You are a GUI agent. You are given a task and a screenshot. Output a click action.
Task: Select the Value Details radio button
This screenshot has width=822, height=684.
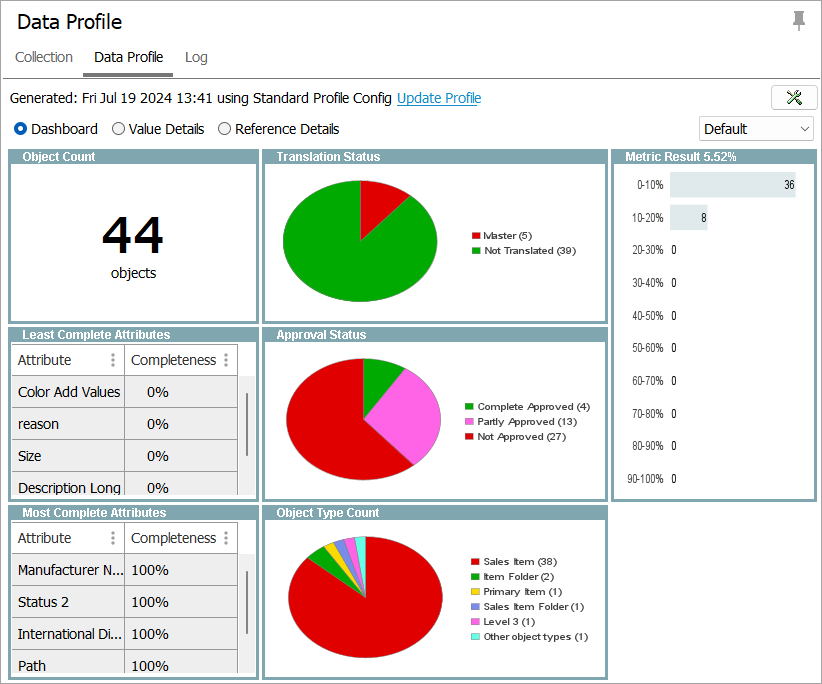point(119,129)
